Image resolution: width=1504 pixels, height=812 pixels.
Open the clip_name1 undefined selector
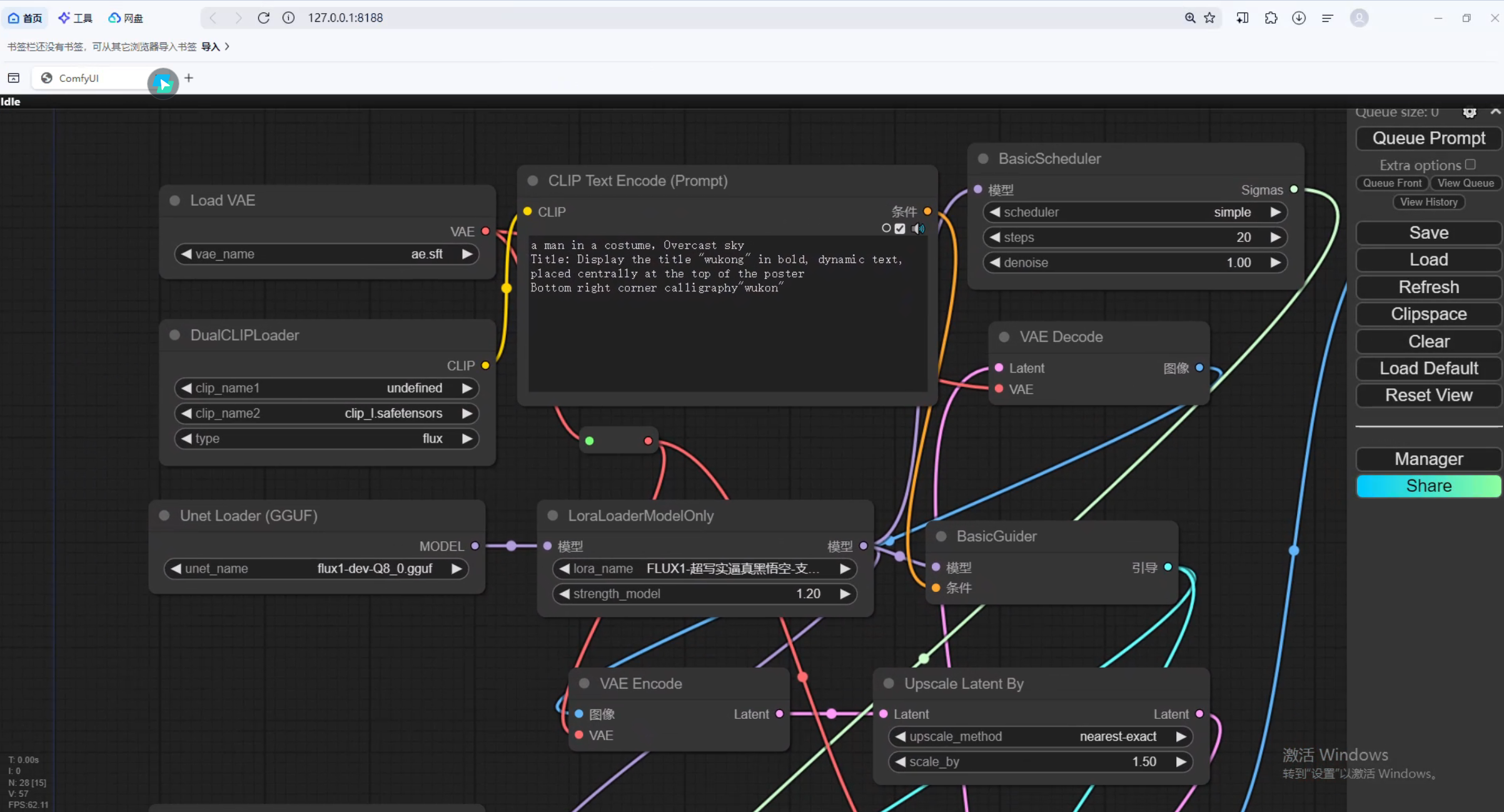click(326, 388)
